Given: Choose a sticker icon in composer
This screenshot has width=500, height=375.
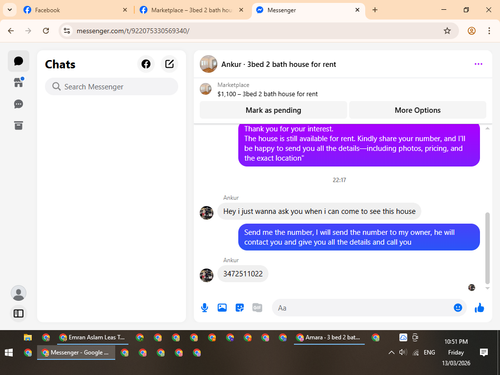Looking at the screenshot, I should [x=240, y=308].
